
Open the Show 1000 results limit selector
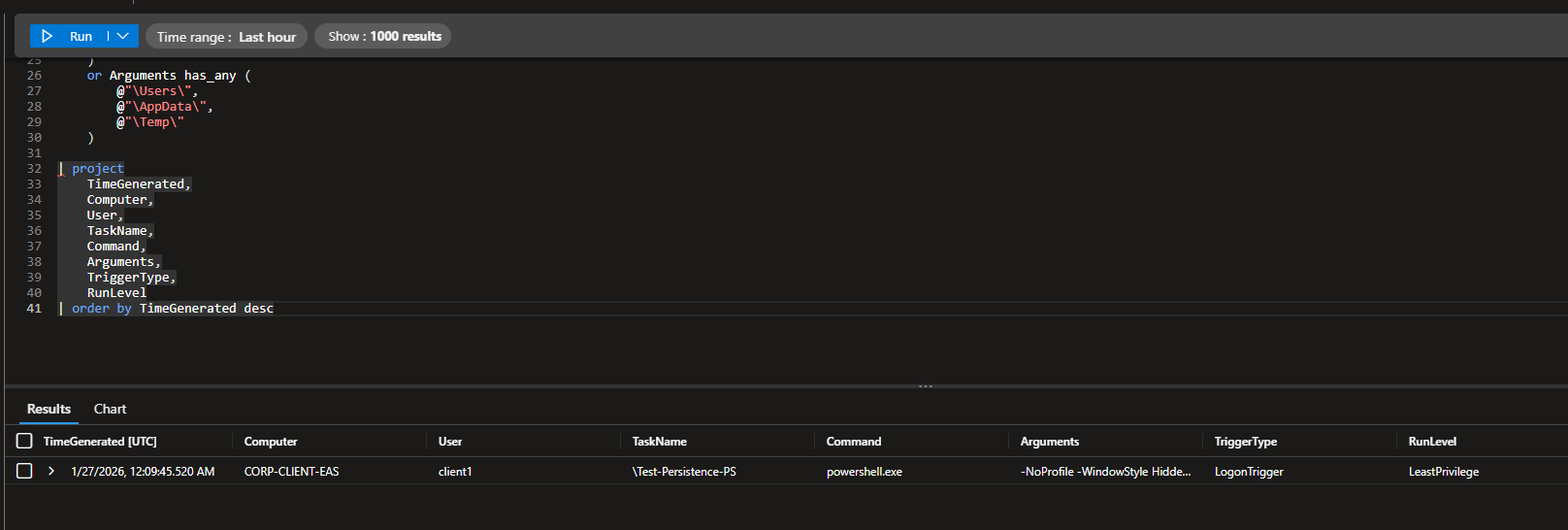pos(384,37)
